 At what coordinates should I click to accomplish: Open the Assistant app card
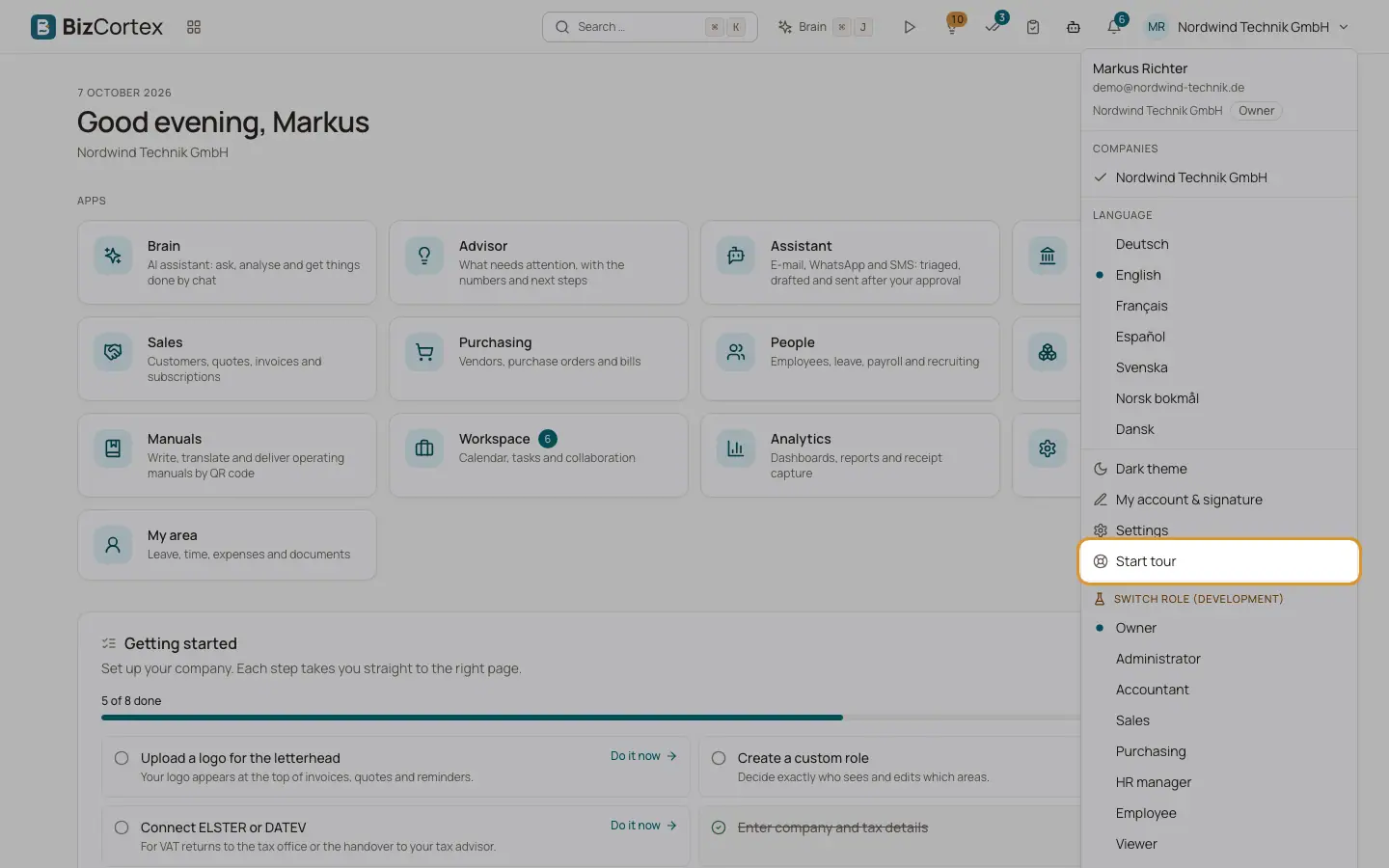(850, 262)
